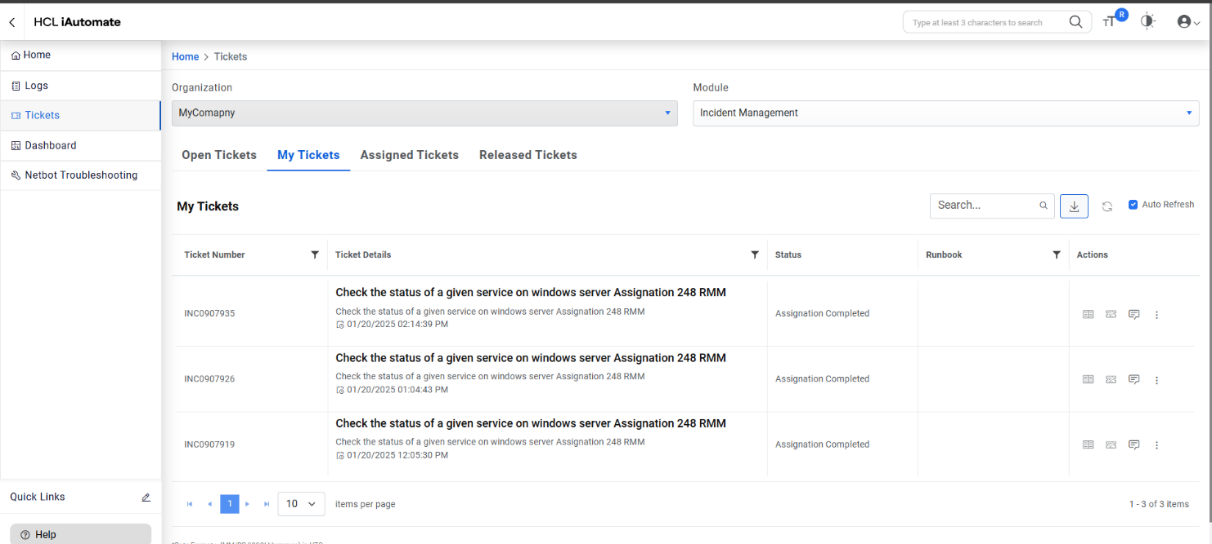This screenshot has height=544, width=1212.
Task: Open the items per page dropdown
Action: point(301,504)
